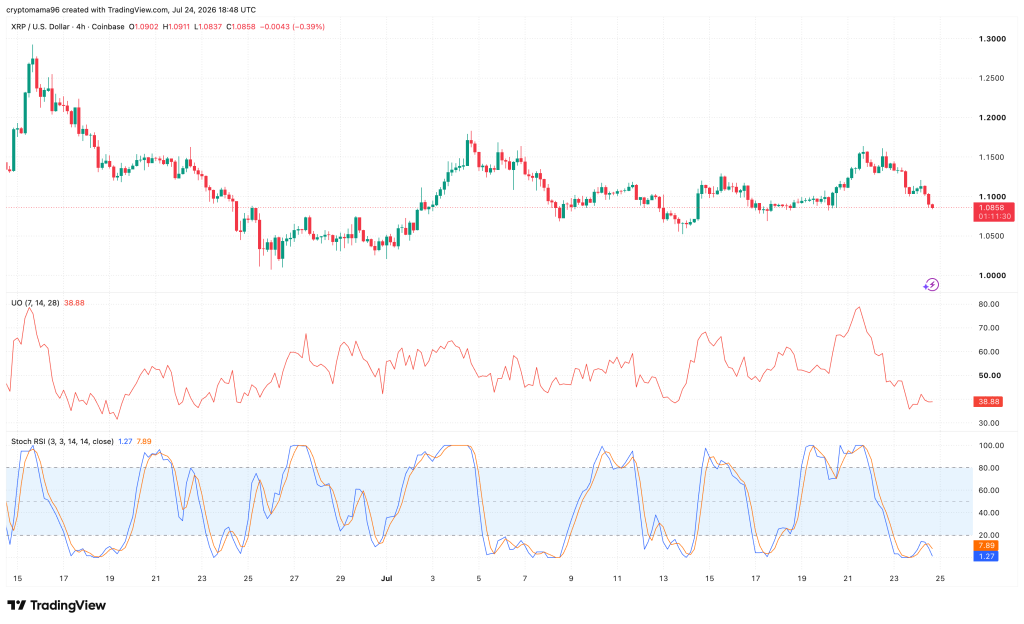Click the 1.1500 price axis label

pyautogui.click(x=992, y=157)
